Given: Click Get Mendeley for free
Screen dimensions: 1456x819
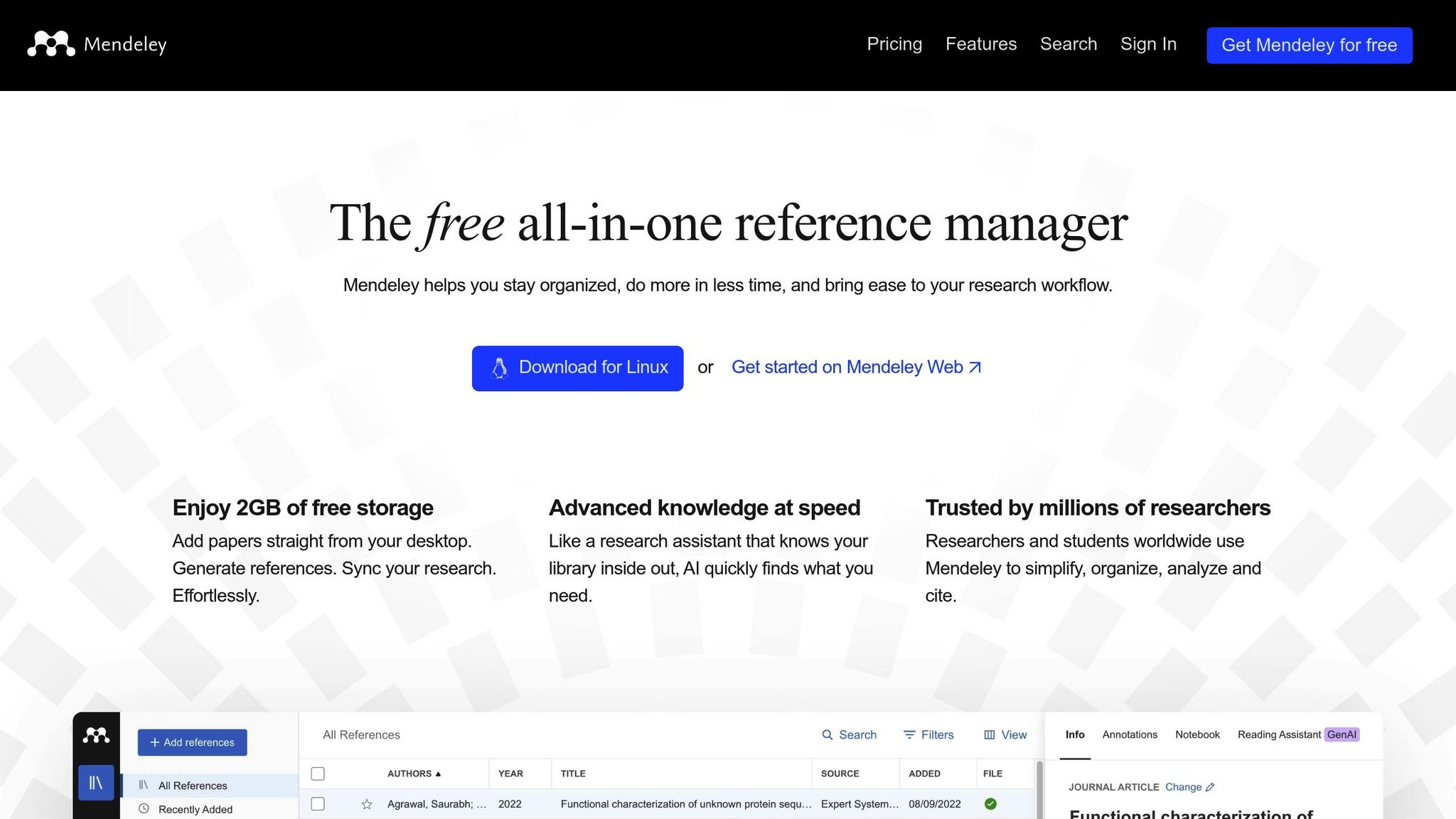Looking at the screenshot, I should (1309, 45).
